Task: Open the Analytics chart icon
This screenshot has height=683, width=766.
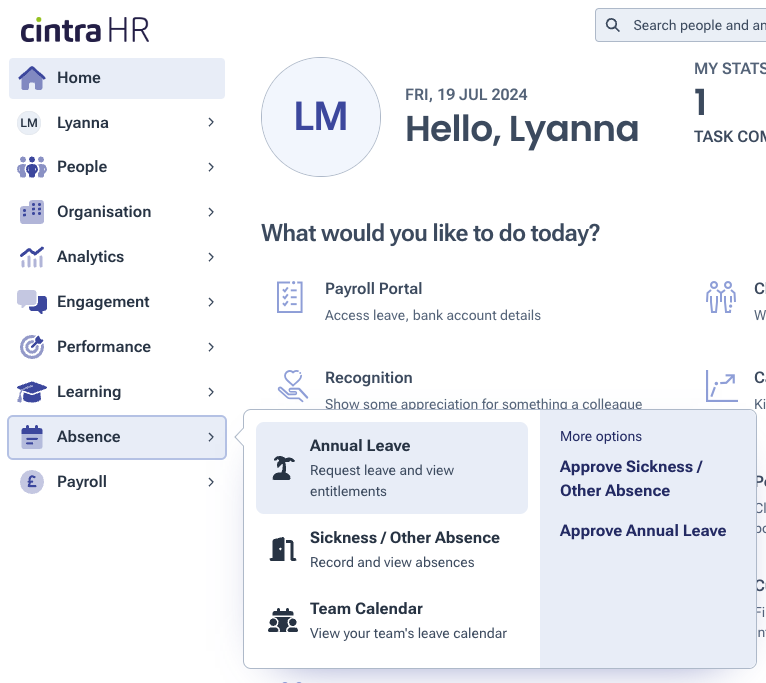Action: tap(32, 257)
